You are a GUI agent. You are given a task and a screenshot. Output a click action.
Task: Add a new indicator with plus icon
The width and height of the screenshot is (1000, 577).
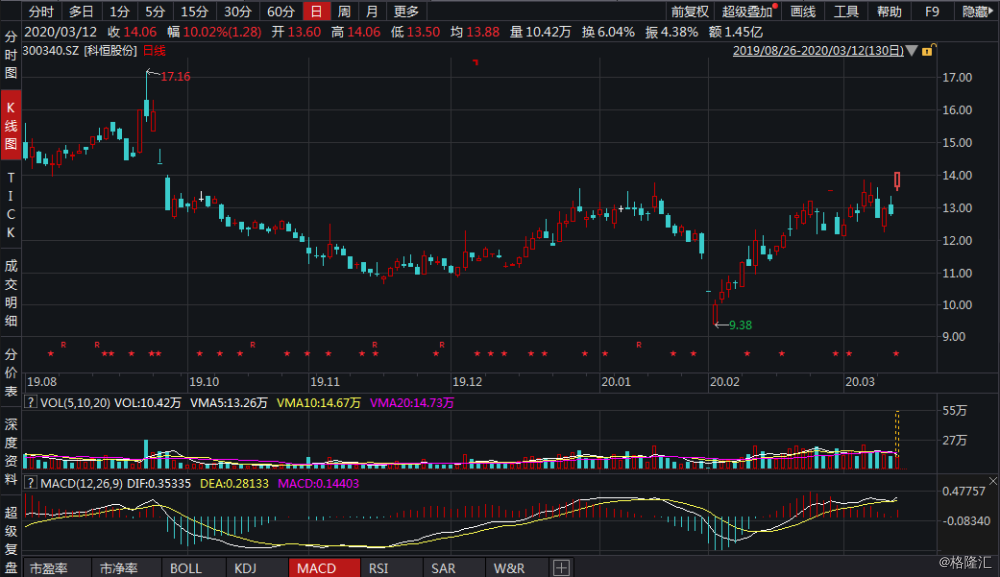click(561, 567)
